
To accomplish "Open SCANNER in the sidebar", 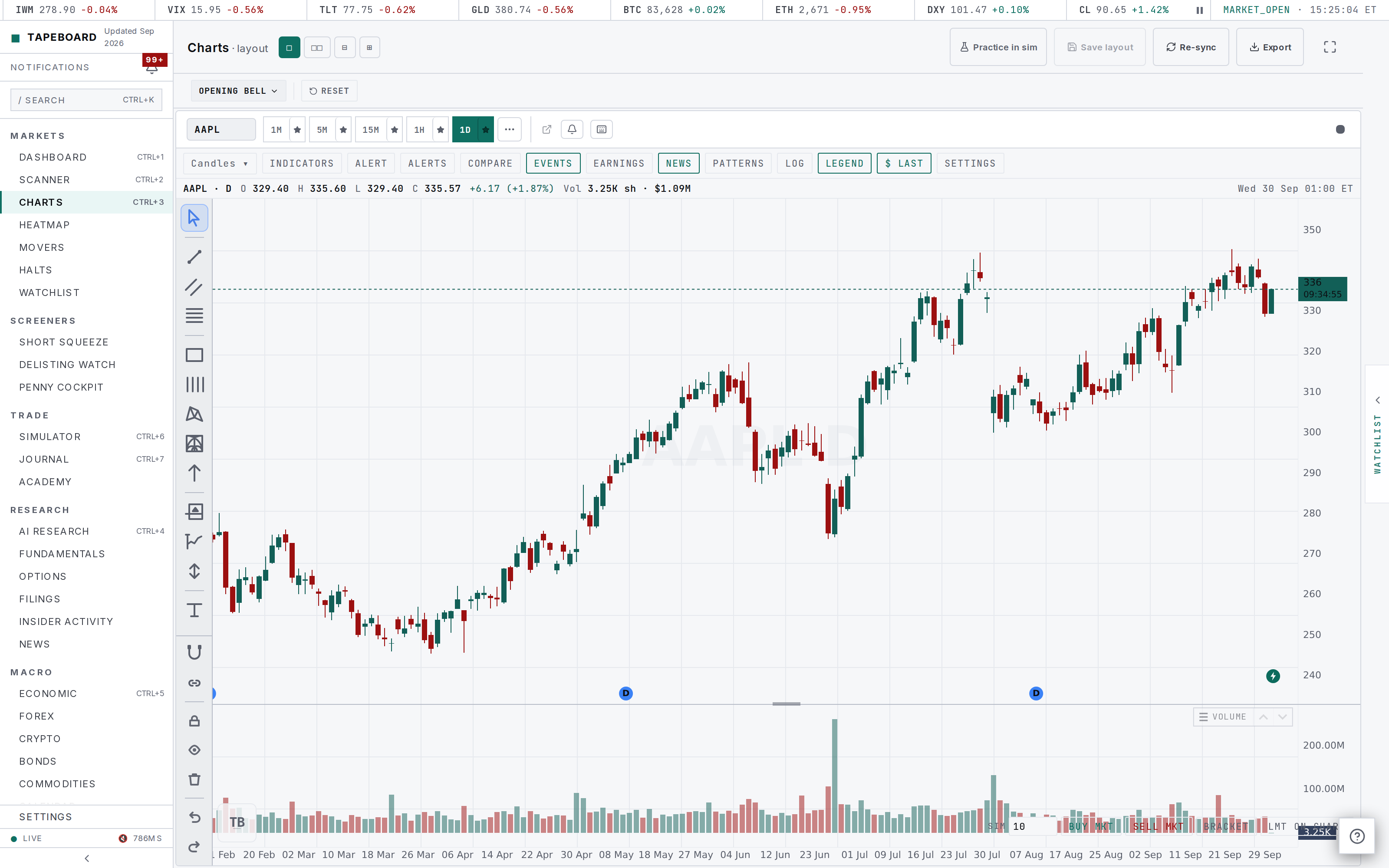I will [87, 180].
